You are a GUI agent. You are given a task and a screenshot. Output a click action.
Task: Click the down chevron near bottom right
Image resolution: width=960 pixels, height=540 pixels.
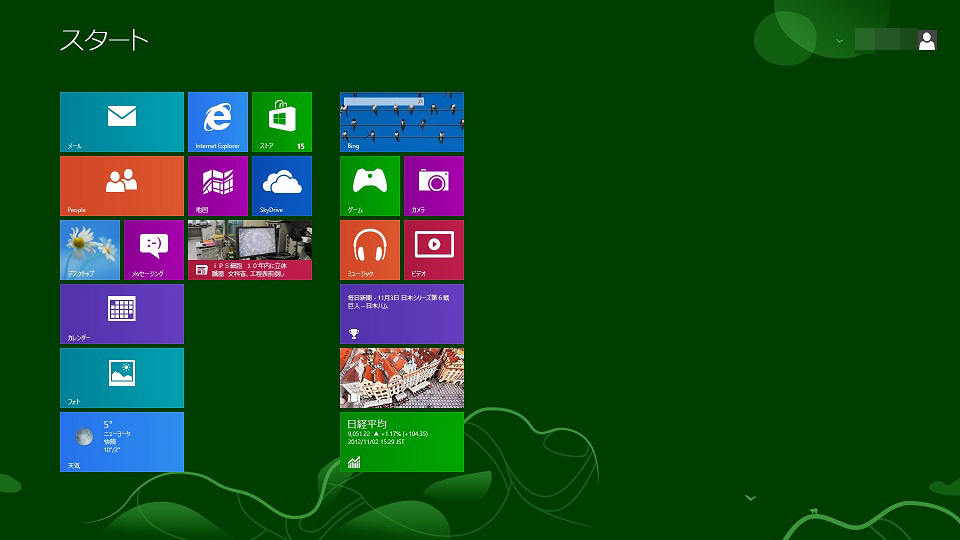(x=751, y=498)
